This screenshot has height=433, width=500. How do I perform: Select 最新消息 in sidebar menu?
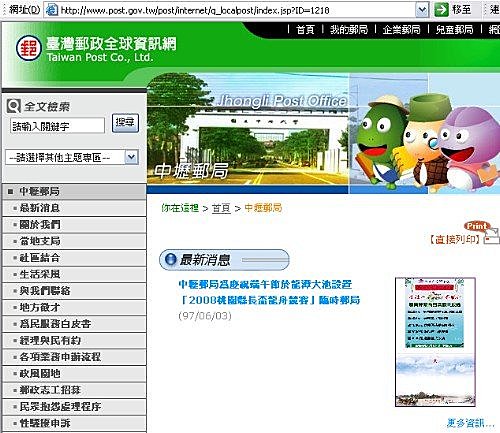(74, 208)
